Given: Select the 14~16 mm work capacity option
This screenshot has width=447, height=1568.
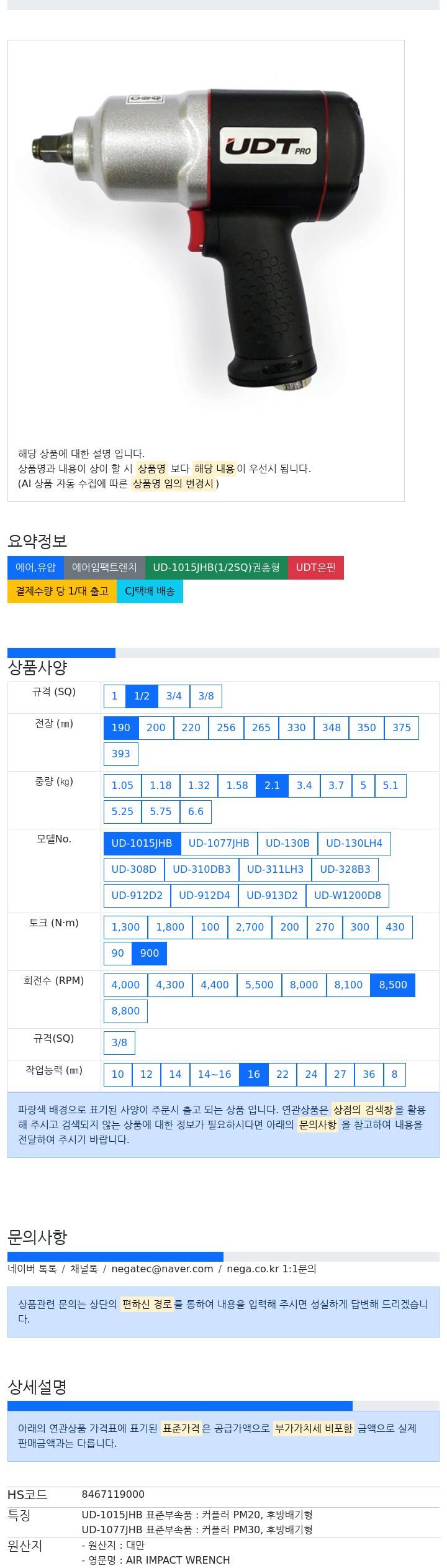Looking at the screenshot, I should click(215, 1074).
